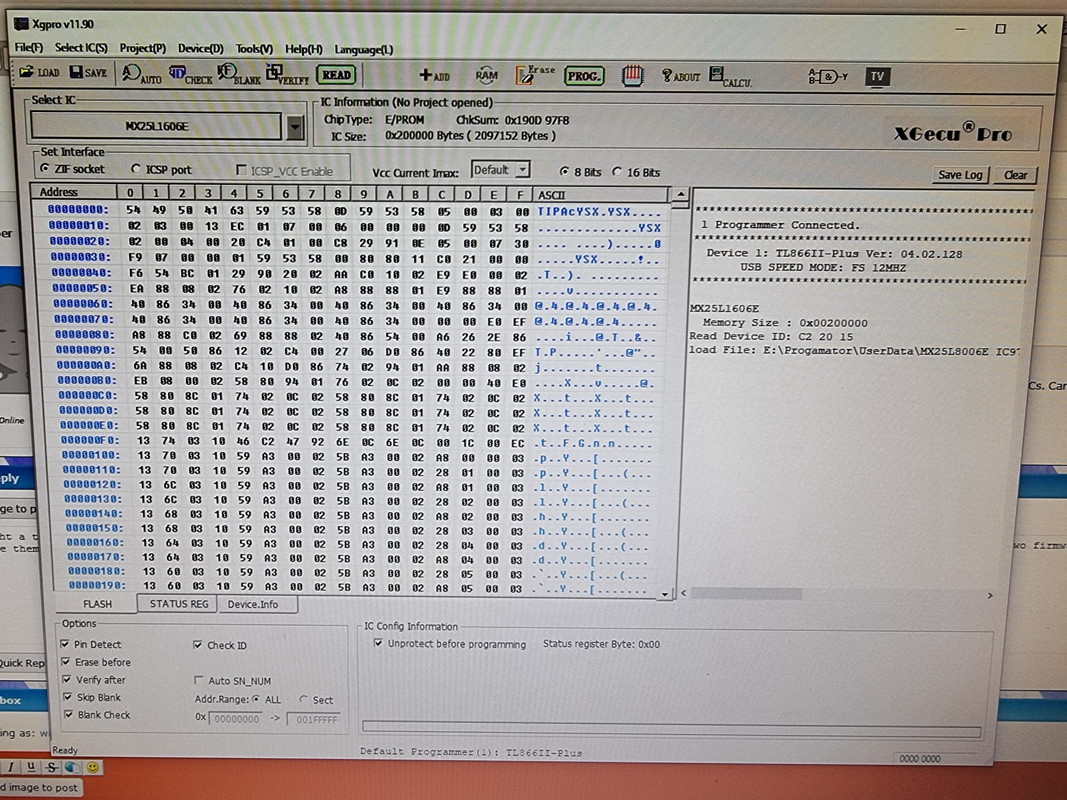Viewport: 1067px width, 800px height.
Task: Click the TV toolbar icon
Action: pos(877,76)
